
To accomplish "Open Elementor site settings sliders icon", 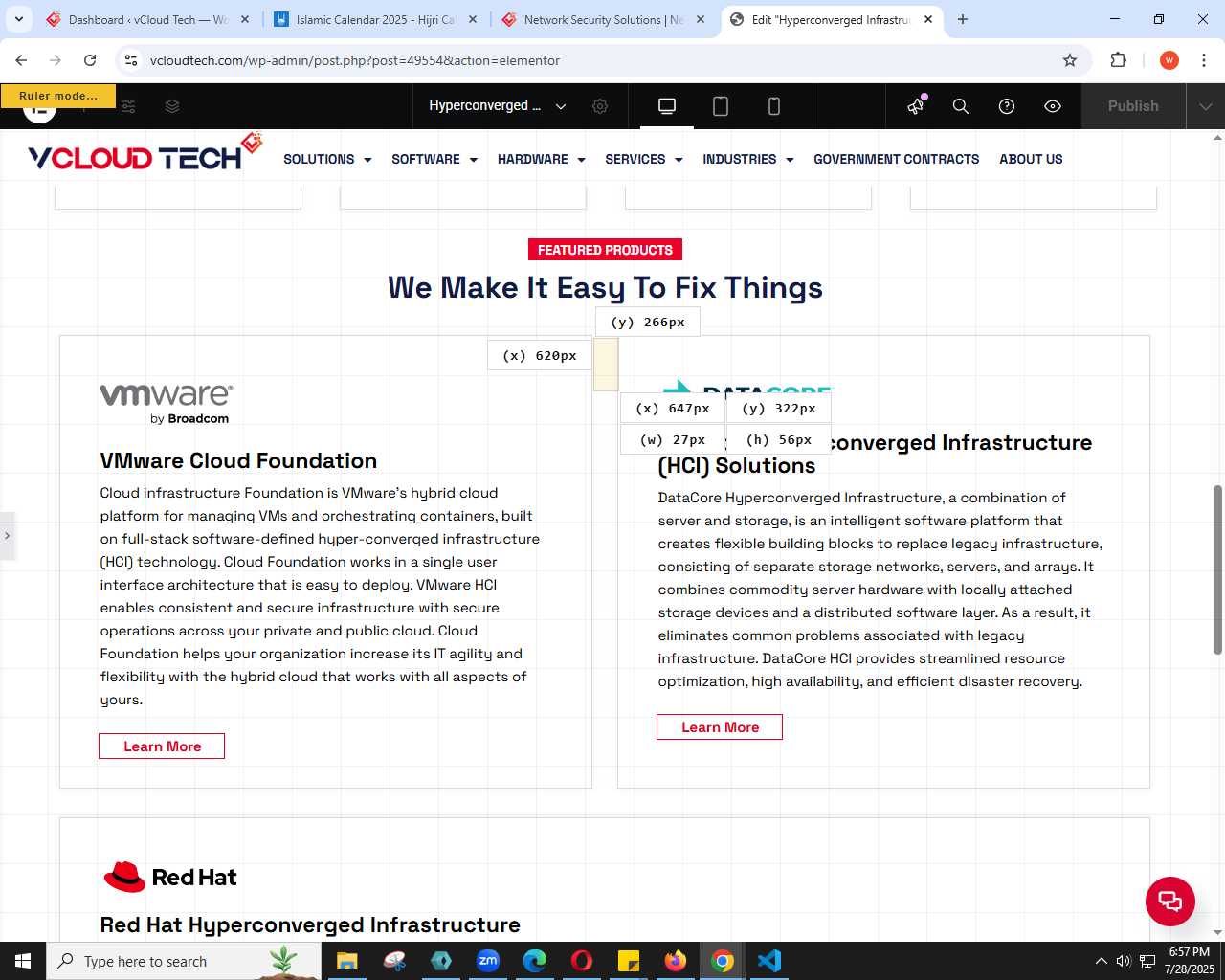I will [128, 106].
